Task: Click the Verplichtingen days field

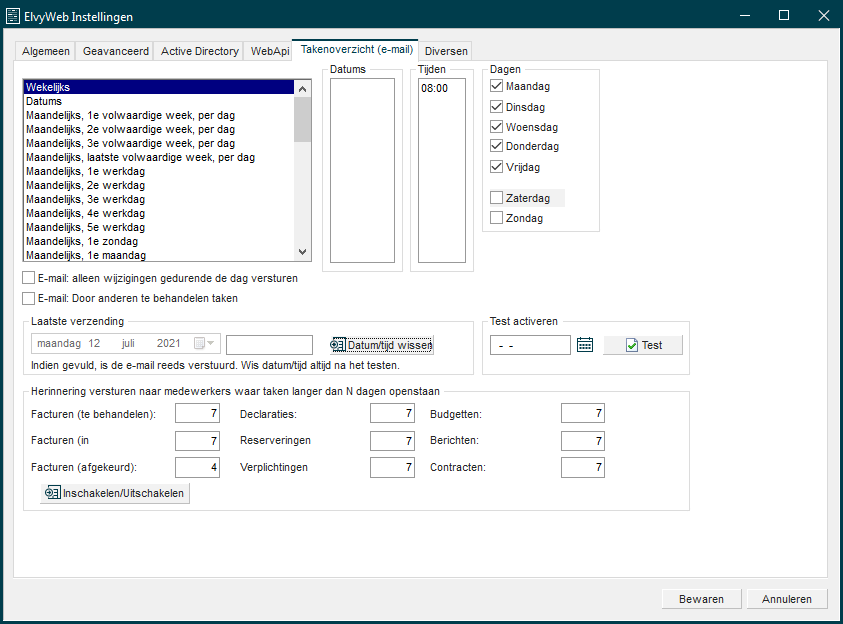Action: tap(392, 467)
